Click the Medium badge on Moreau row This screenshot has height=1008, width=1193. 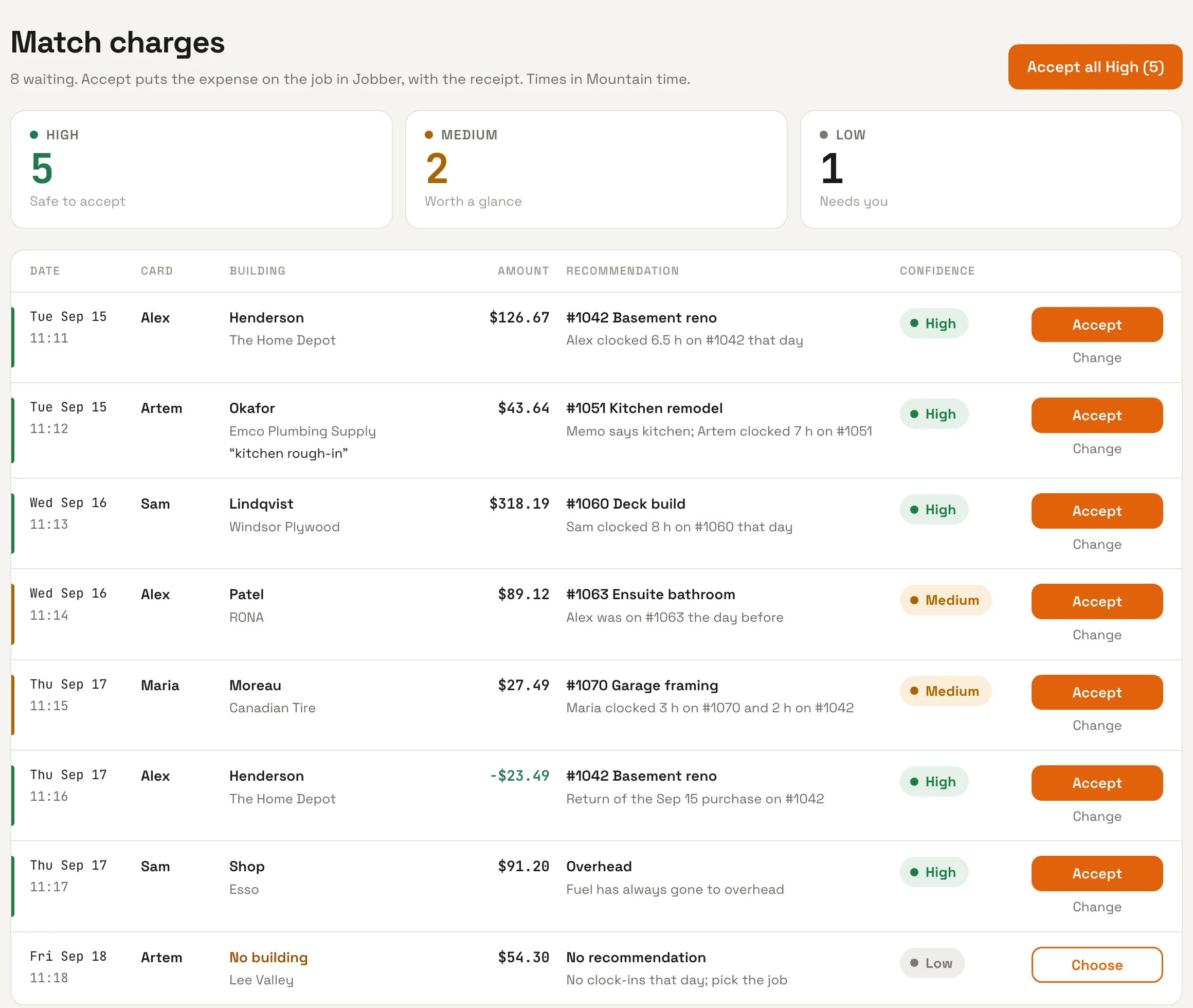[945, 691]
